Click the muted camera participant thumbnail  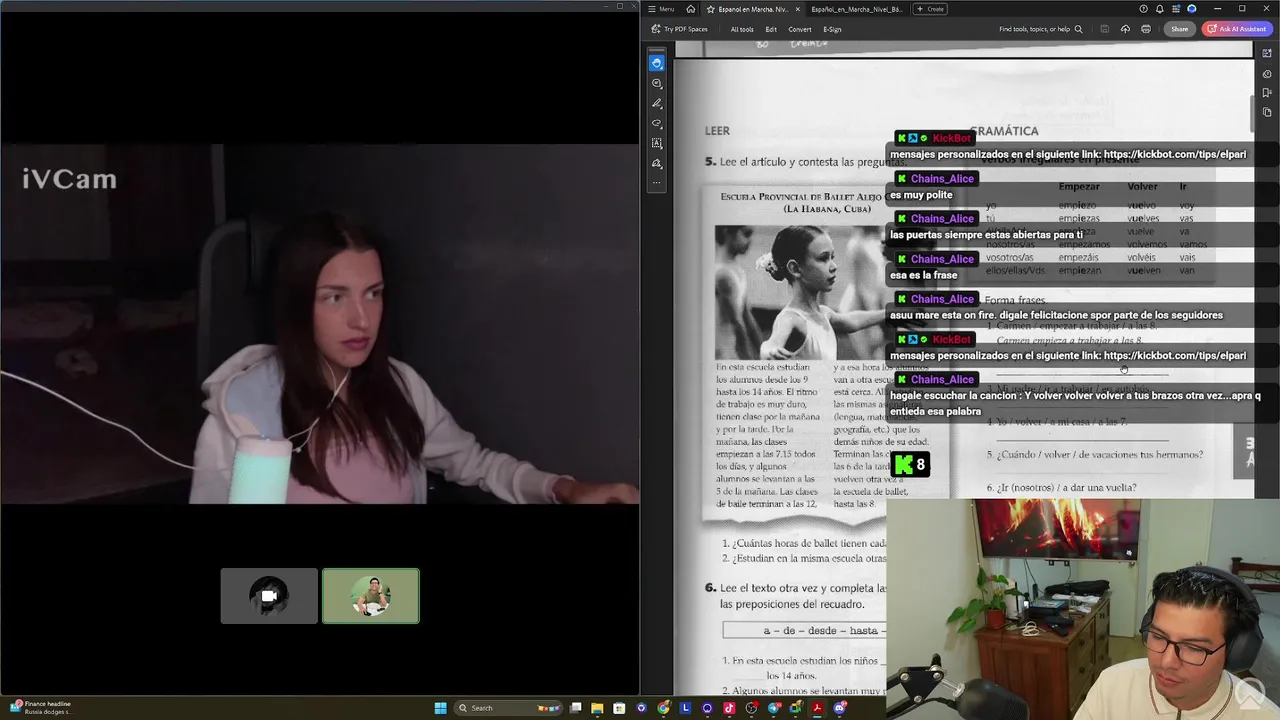click(269, 596)
